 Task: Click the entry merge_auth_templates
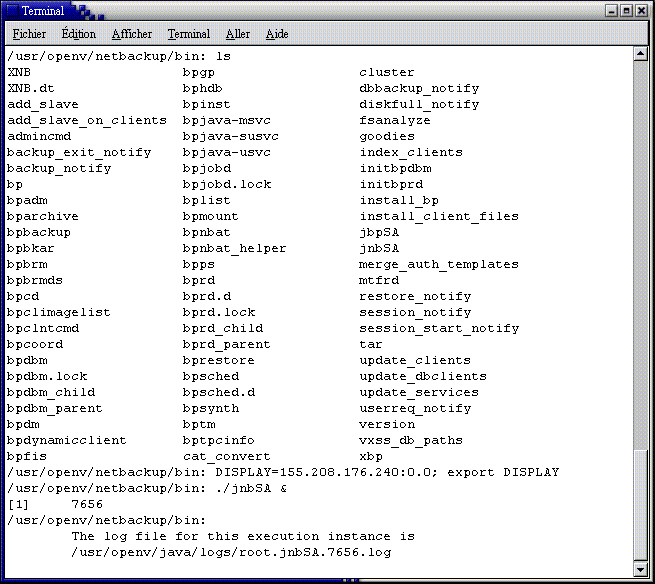439,265
